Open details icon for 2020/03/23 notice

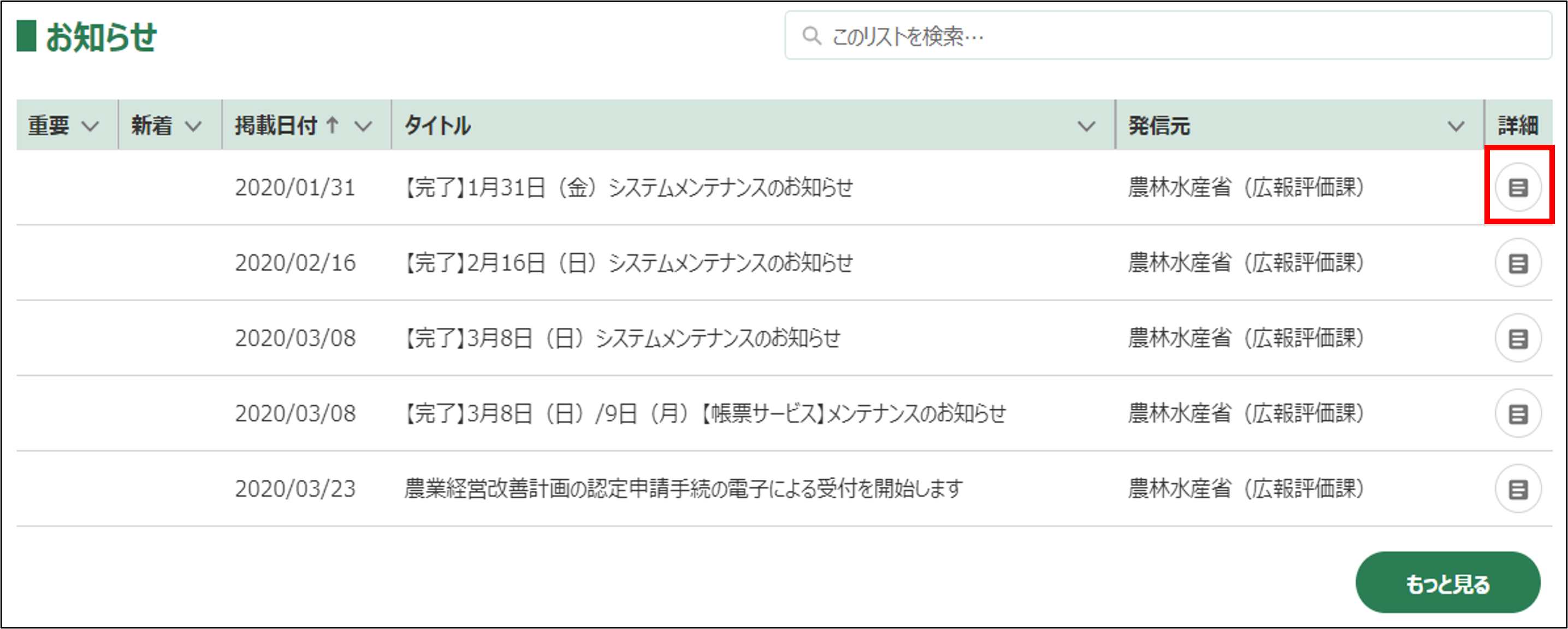coord(1517,489)
